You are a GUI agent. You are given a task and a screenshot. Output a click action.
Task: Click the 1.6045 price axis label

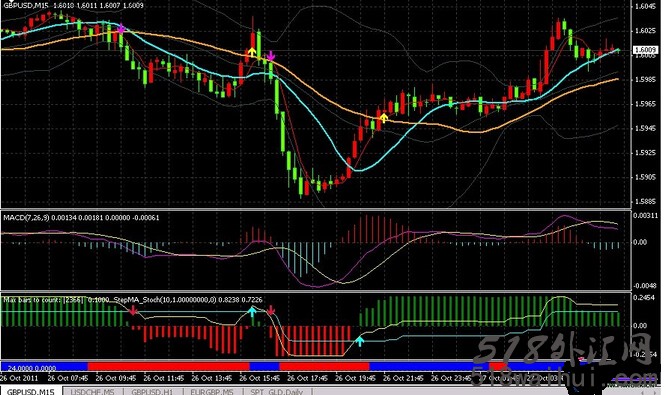tap(645, 6)
